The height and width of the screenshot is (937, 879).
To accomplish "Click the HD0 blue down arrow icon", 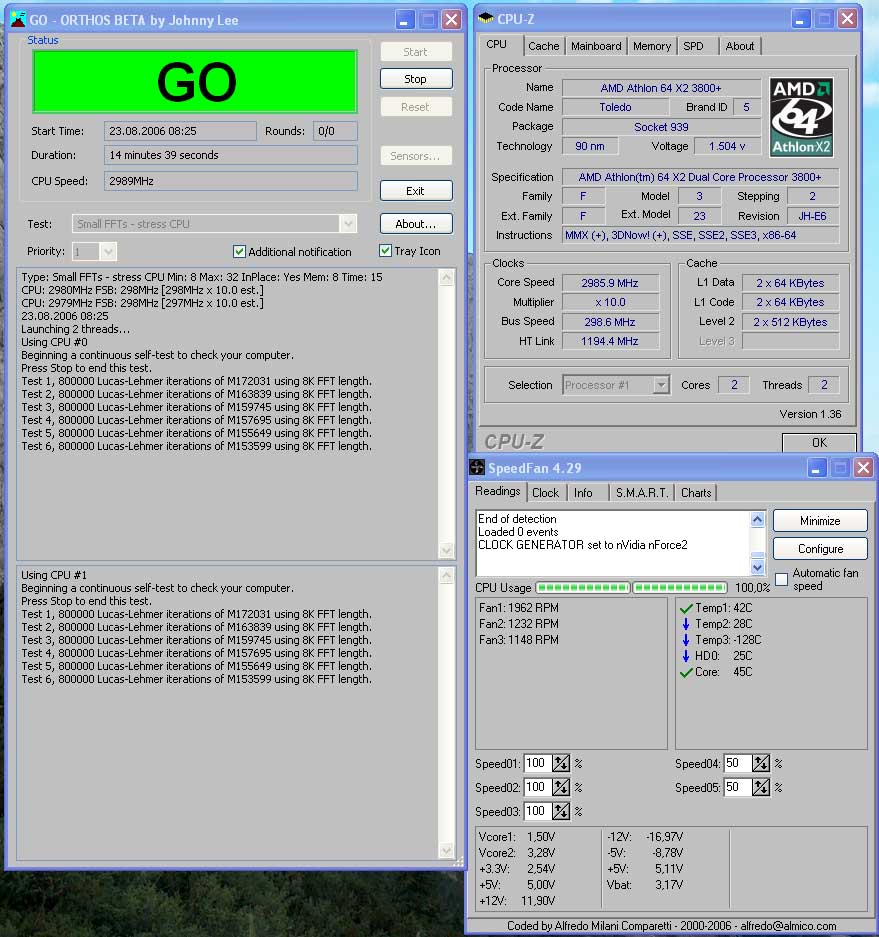I will (686, 656).
